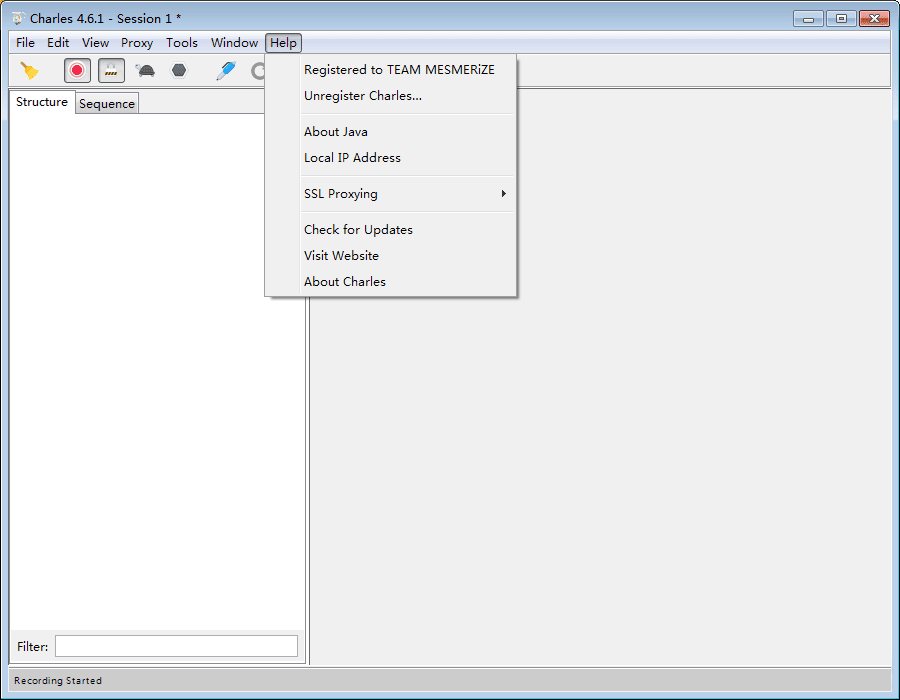This screenshot has height=700, width=900.
Task: Open the Edit menu
Action: 58,43
